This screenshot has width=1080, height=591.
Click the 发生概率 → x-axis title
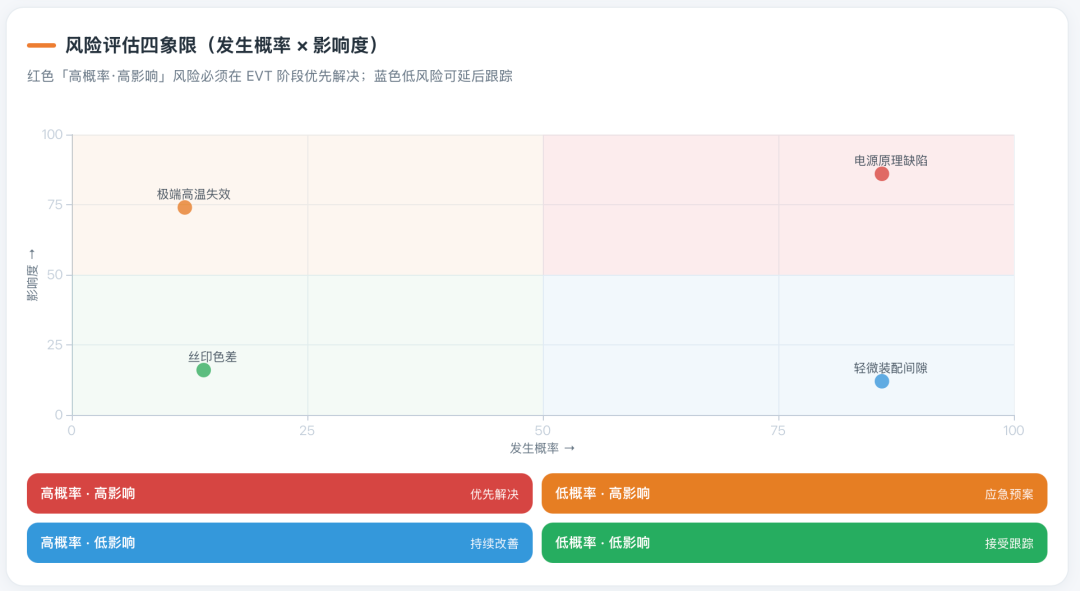point(542,448)
